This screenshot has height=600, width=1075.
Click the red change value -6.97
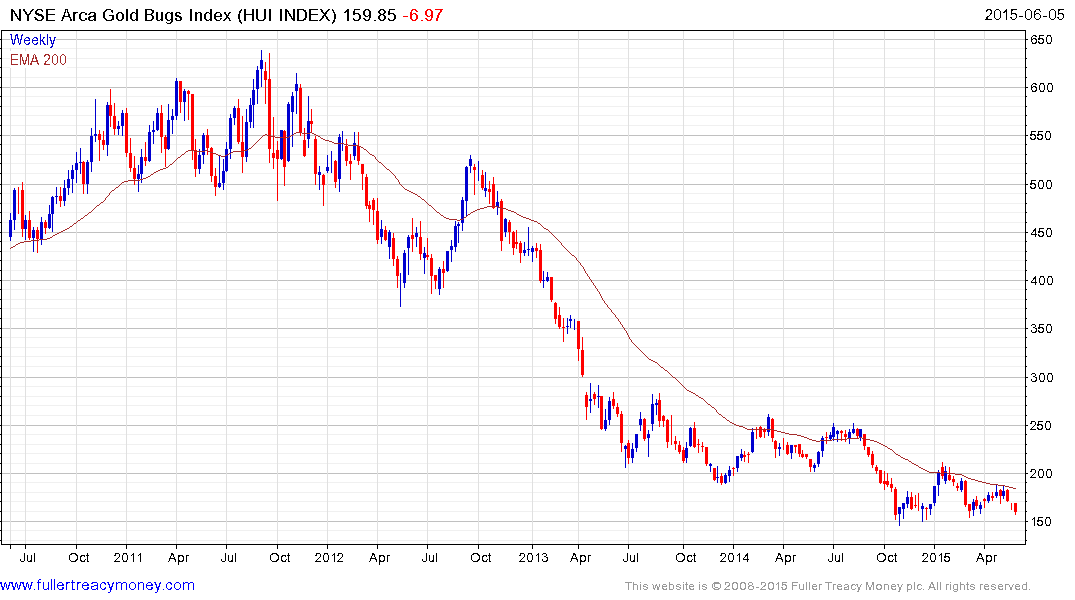point(422,15)
